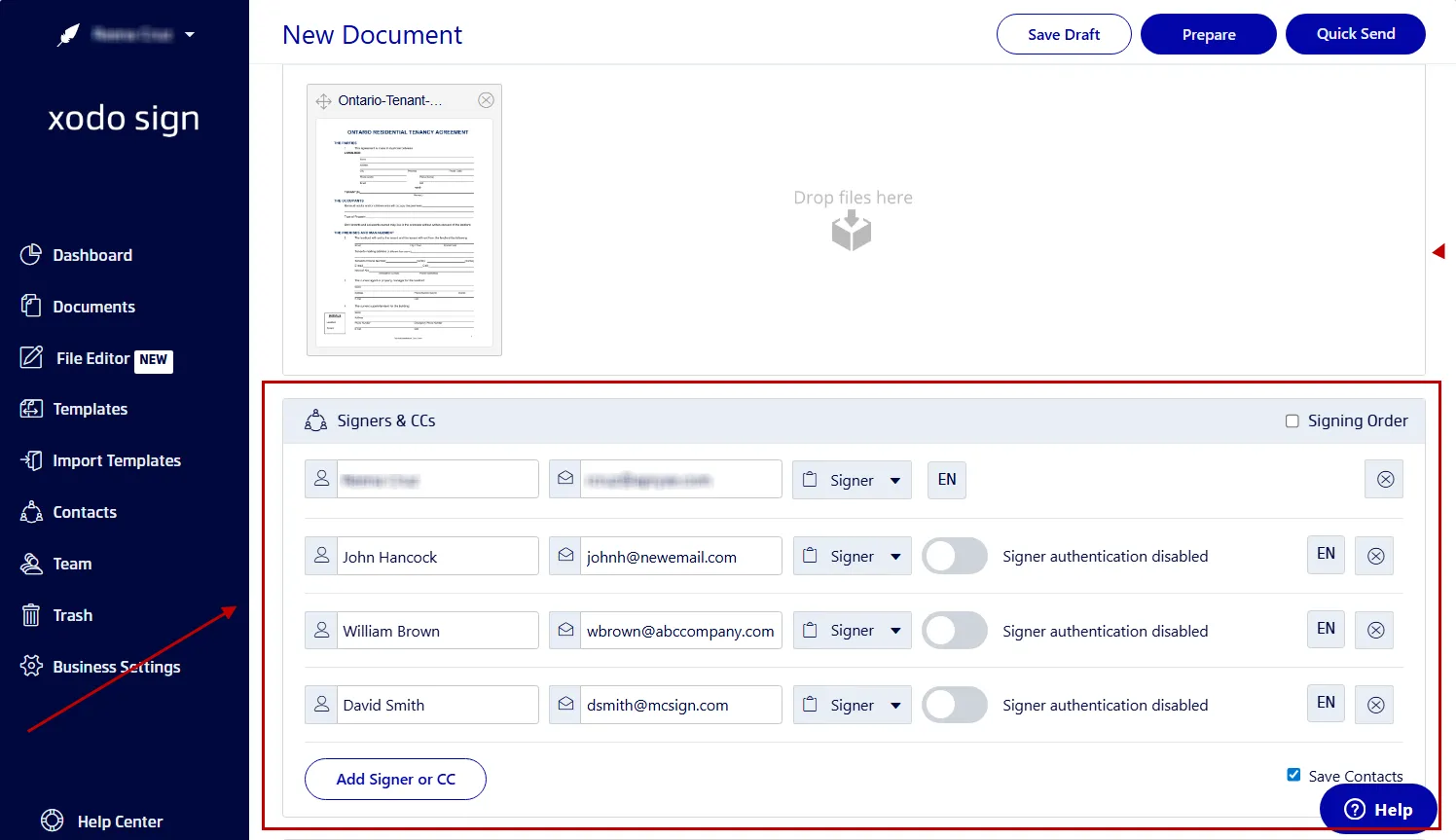Screen dimensions: 1456x840
Task: Change language EN for first signer
Action: (x=947, y=479)
